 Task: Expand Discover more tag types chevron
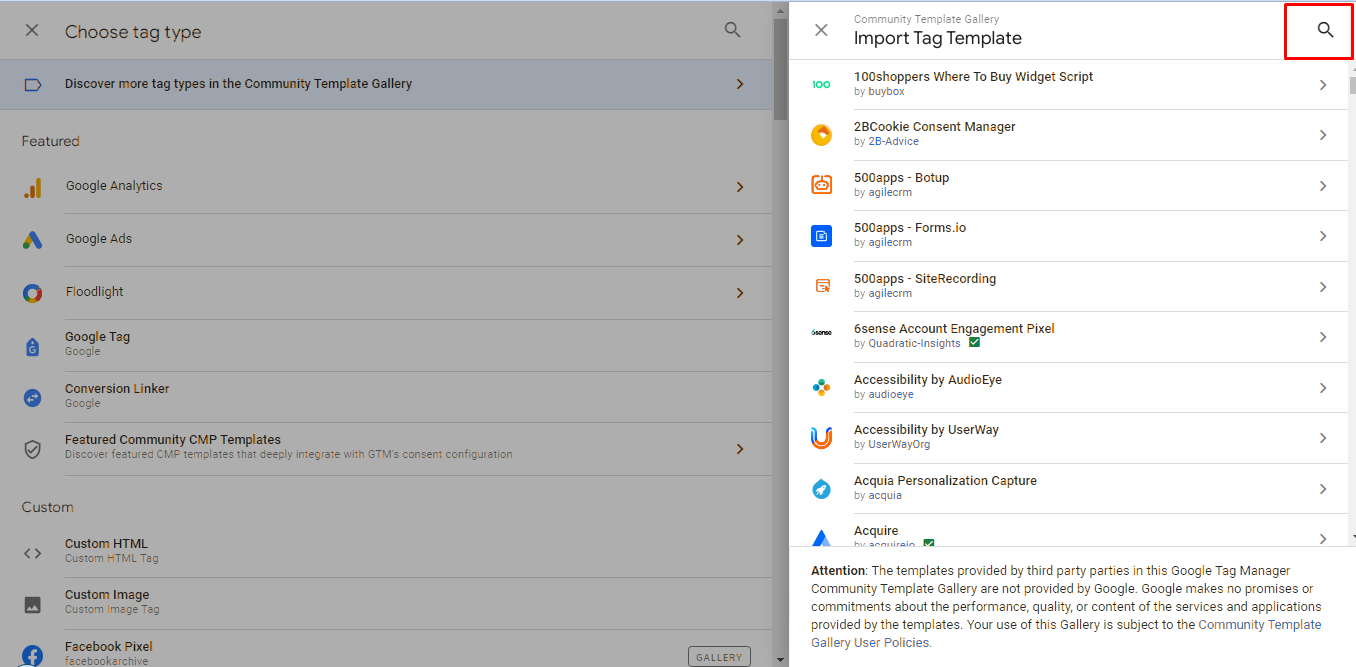(740, 84)
